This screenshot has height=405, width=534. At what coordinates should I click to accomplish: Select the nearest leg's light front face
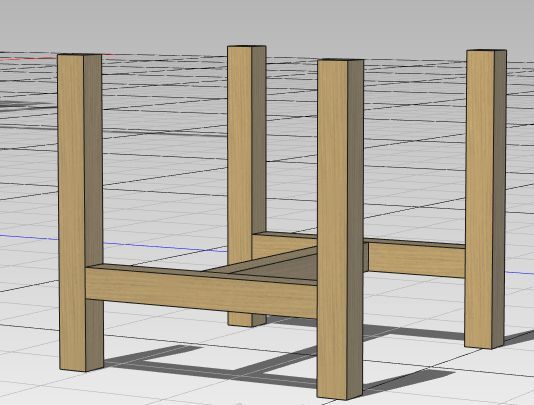pyautogui.click(x=332, y=228)
